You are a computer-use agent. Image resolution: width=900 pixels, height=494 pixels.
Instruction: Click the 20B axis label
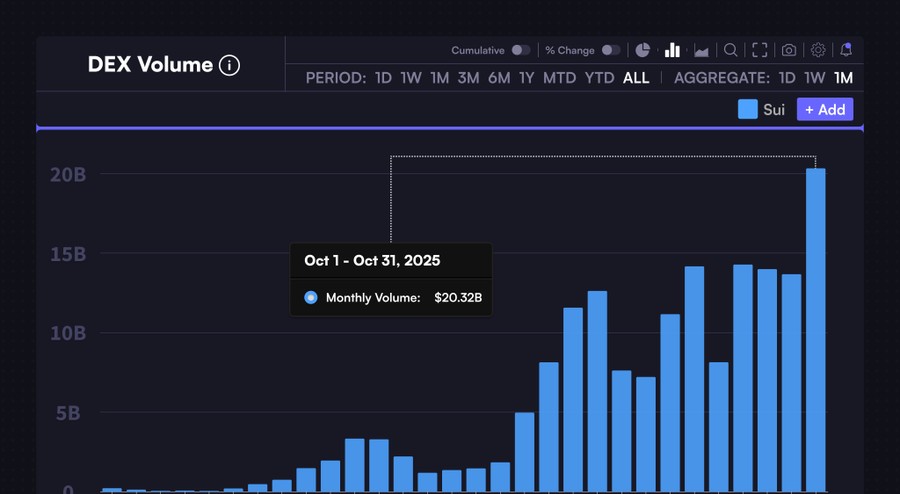pyautogui.click(x=68, y=174)
